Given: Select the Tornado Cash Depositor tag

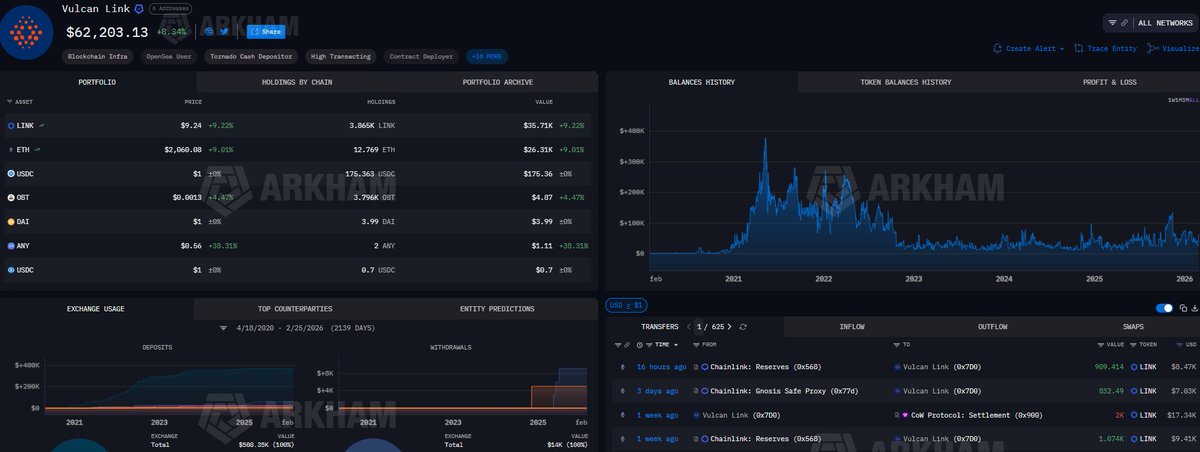Looking at the screenshot, I should (252, 57).
